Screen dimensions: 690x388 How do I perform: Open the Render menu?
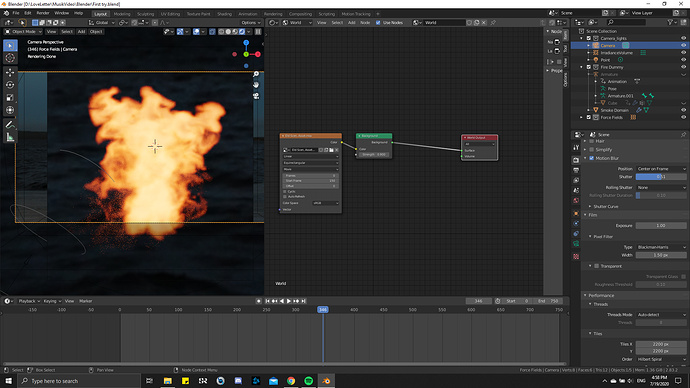[43, 13]
